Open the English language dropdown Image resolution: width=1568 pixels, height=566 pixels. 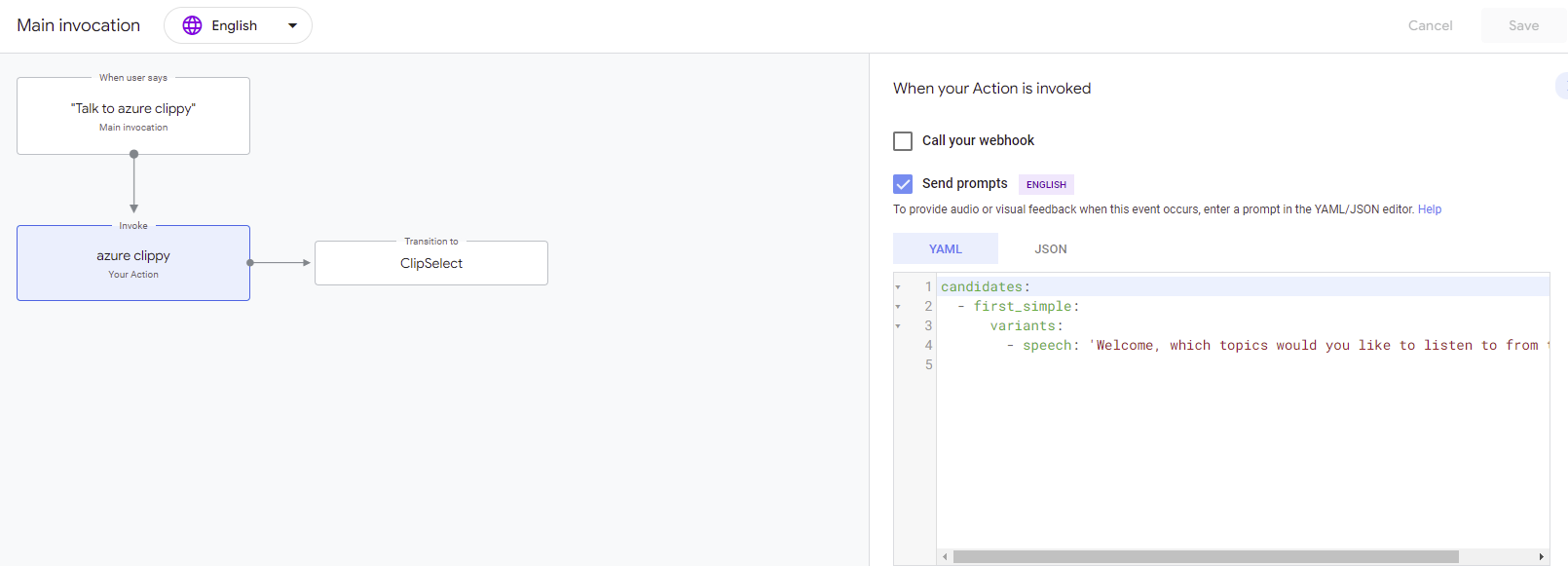tap(238, 25)
